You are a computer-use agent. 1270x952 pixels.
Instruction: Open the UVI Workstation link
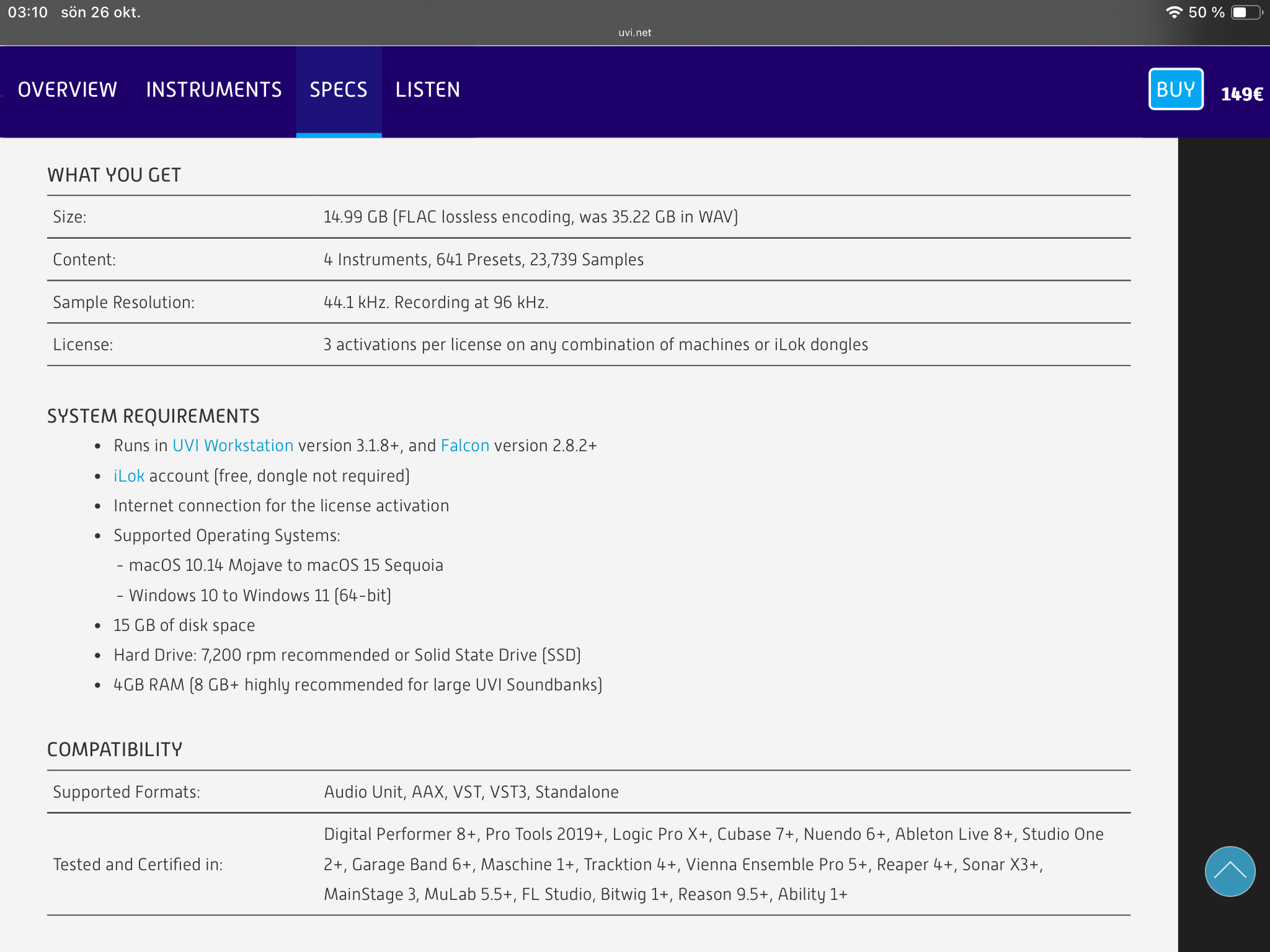233,446
